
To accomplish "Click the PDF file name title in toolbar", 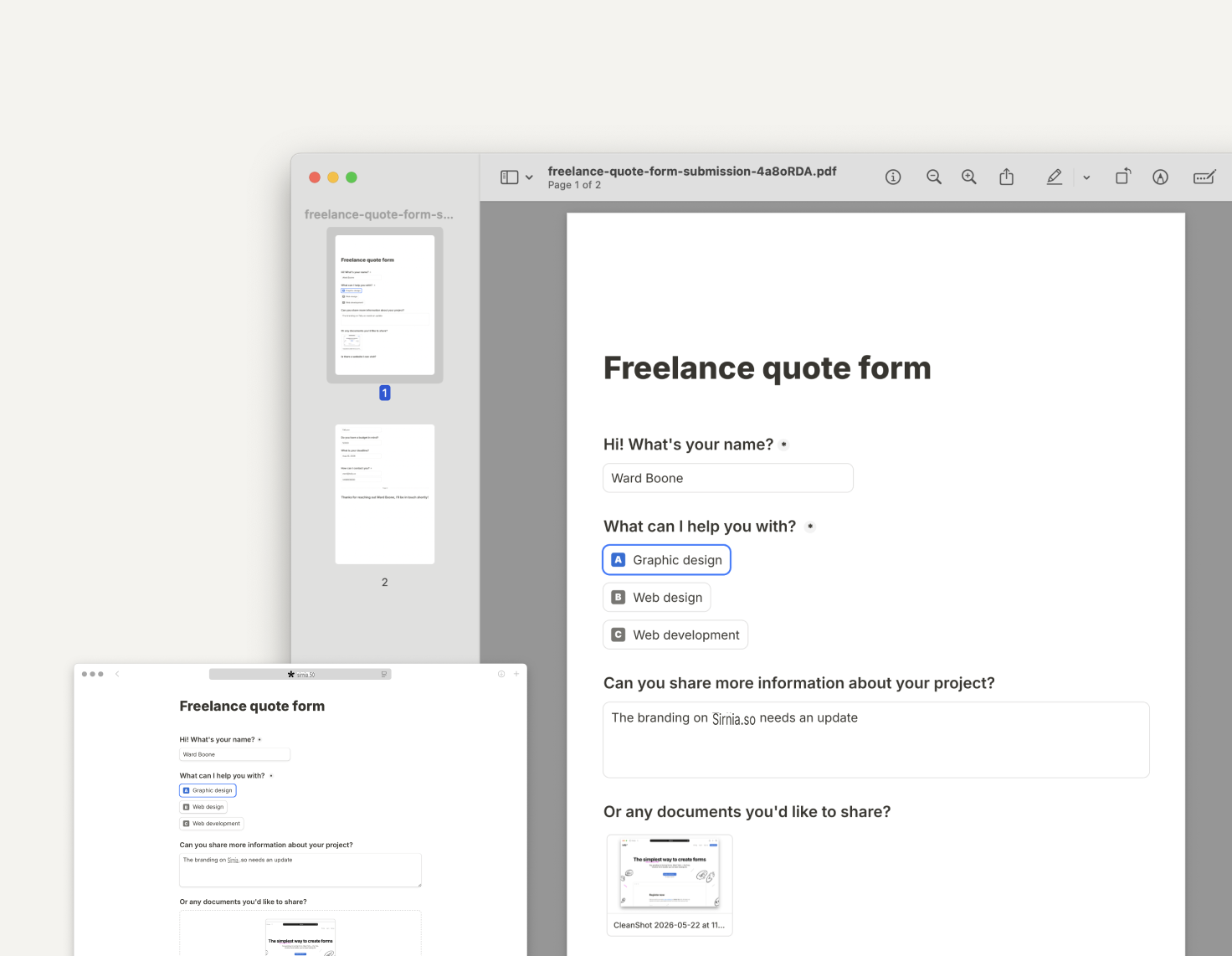I will (692, 171).
